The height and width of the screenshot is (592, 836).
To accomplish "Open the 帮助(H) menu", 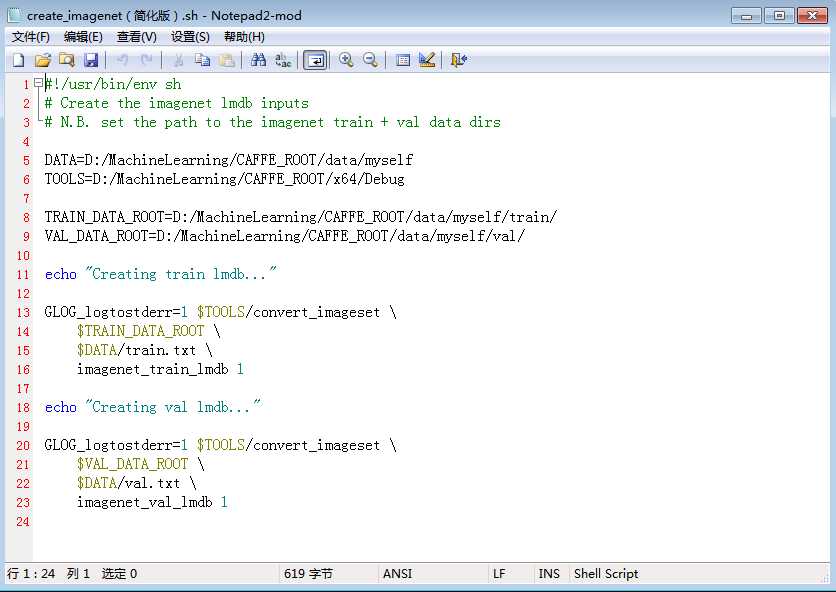I will click(x=244, y=37).
